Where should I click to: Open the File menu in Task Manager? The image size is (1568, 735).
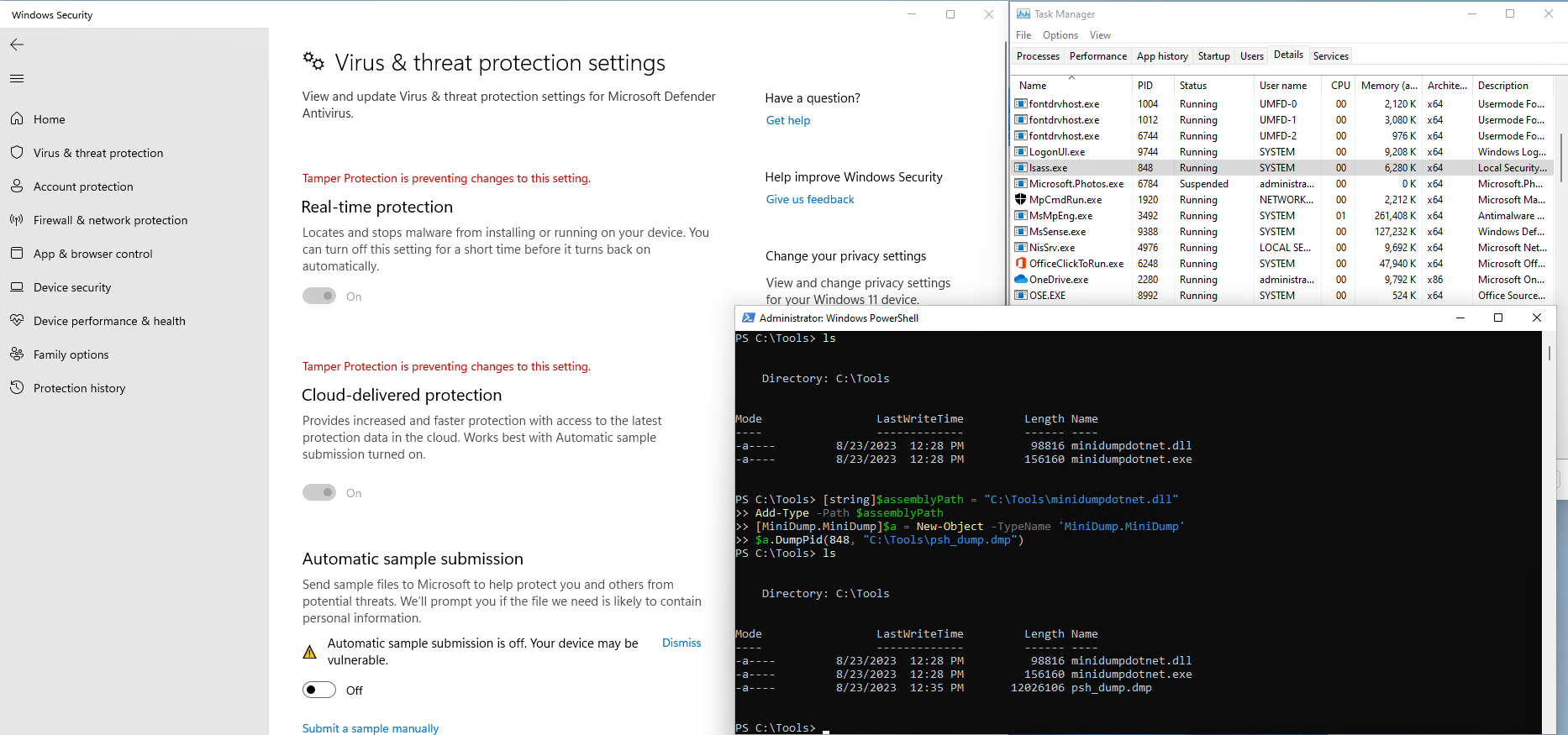coord(1023,35)
